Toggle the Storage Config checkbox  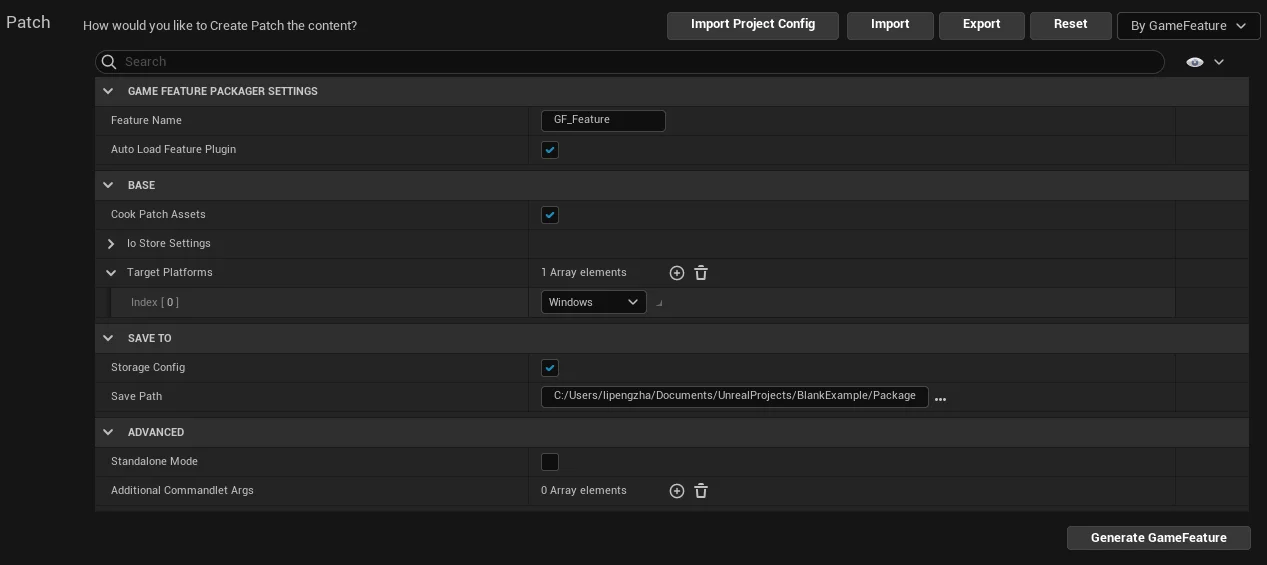pyautogui.click(x=550, y=368)
